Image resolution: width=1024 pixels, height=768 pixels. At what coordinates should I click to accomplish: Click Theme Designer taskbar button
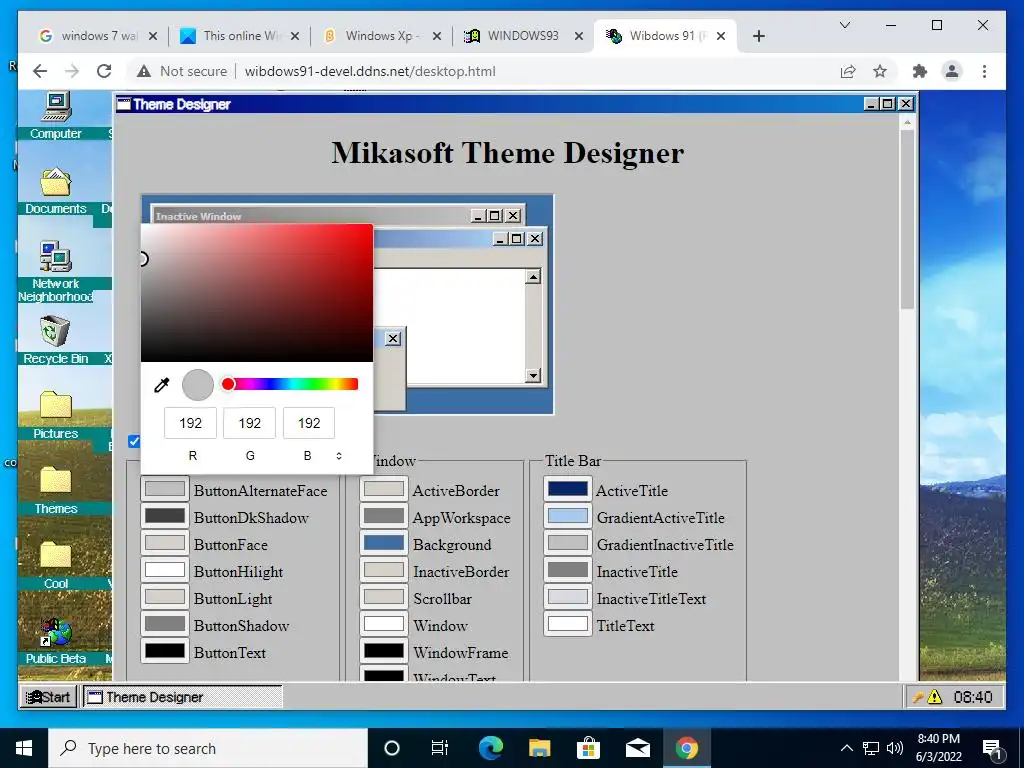pos(182,697)
